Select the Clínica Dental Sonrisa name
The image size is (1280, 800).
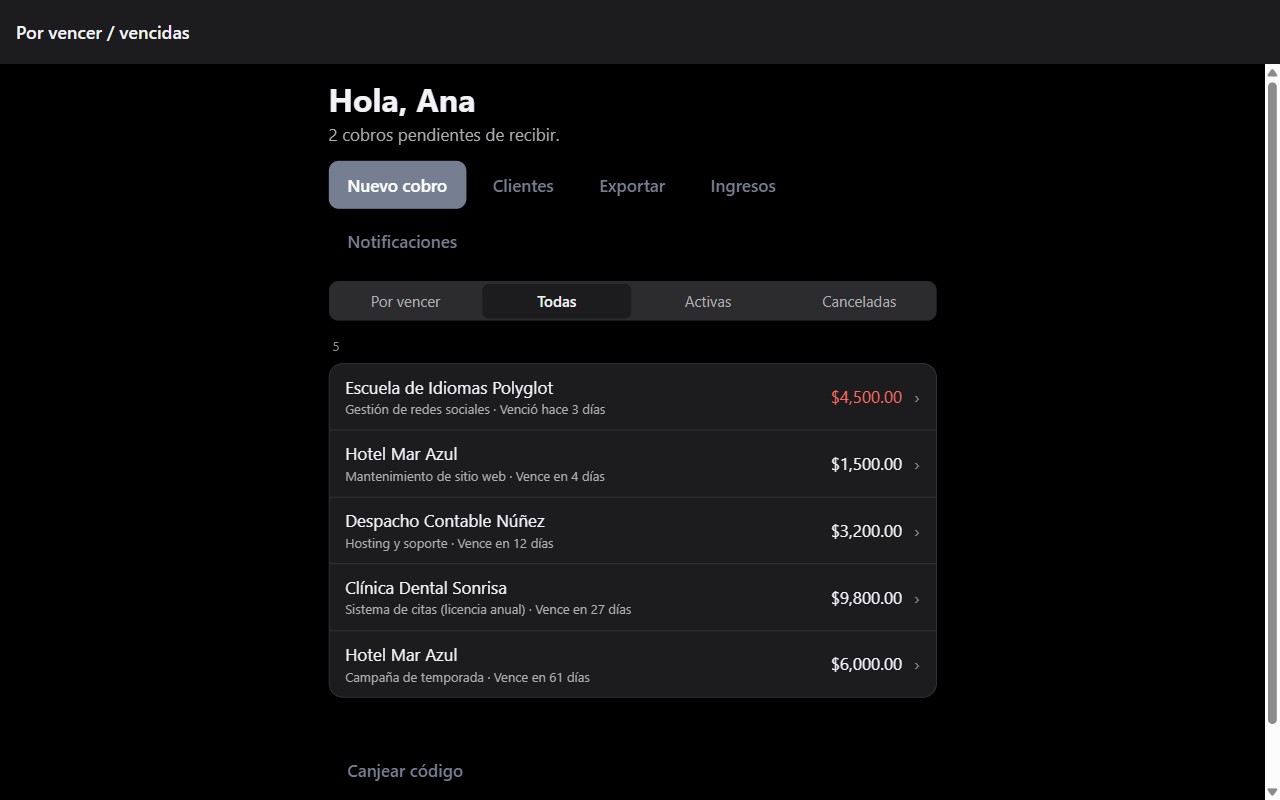tap(426, 588)
